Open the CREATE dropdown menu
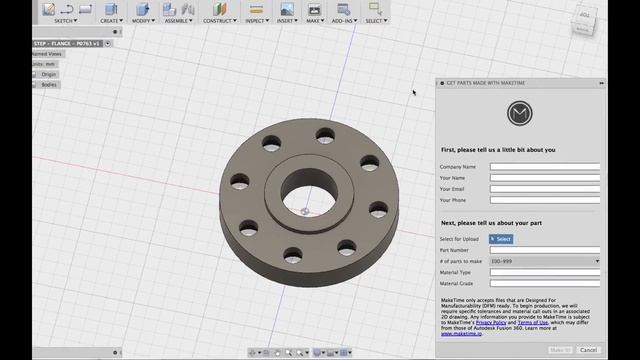The image size is (640, 360). (111, 20)
